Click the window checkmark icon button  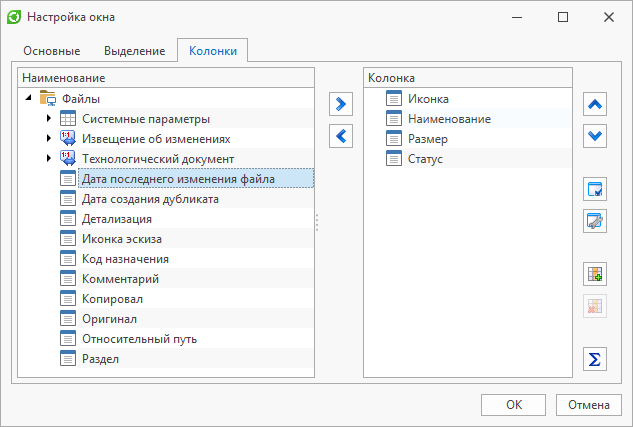pyautogui.click(x=595, y=189)
